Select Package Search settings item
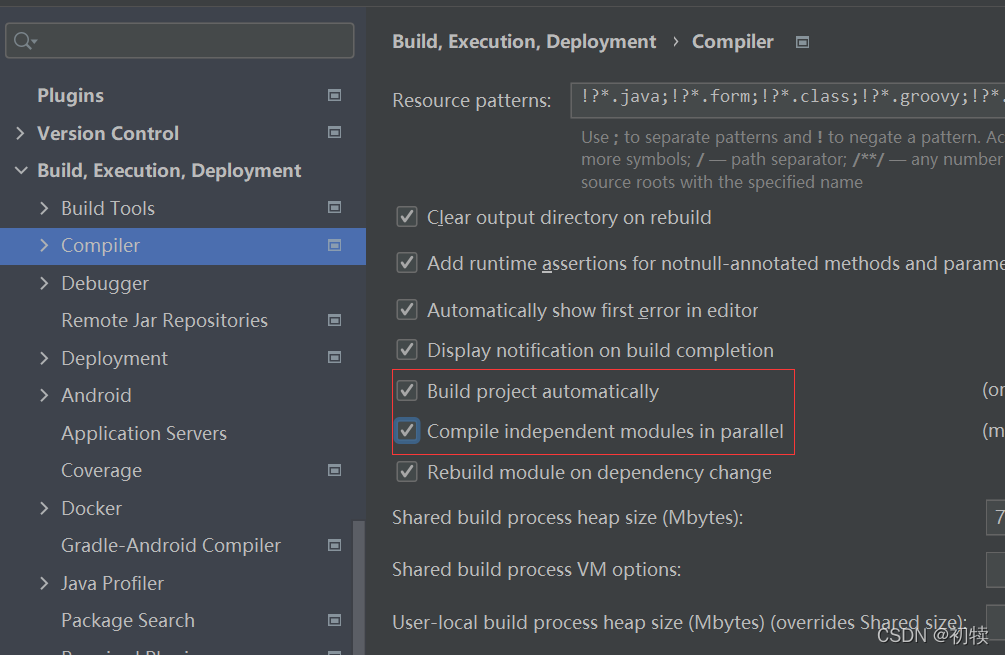The height and width of the screenshot is (655, 1005). pos(128,620)
